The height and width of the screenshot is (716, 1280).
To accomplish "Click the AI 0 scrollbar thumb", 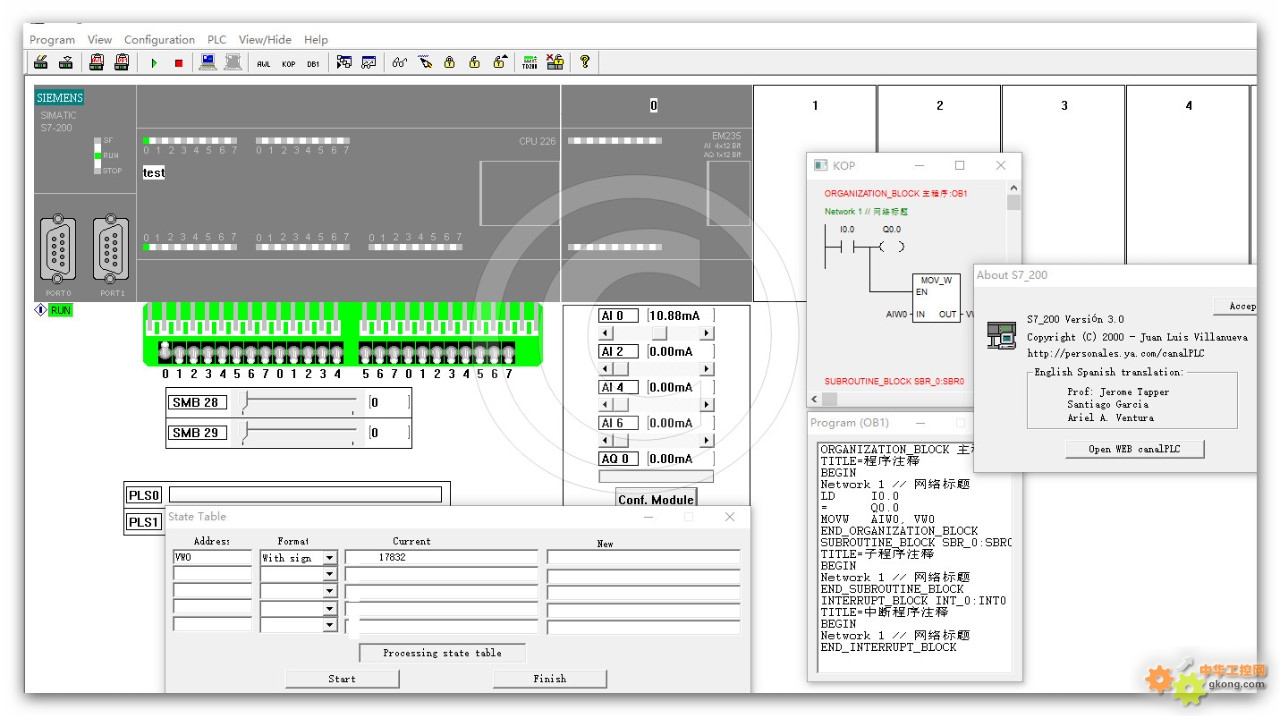I will point(659,333).
